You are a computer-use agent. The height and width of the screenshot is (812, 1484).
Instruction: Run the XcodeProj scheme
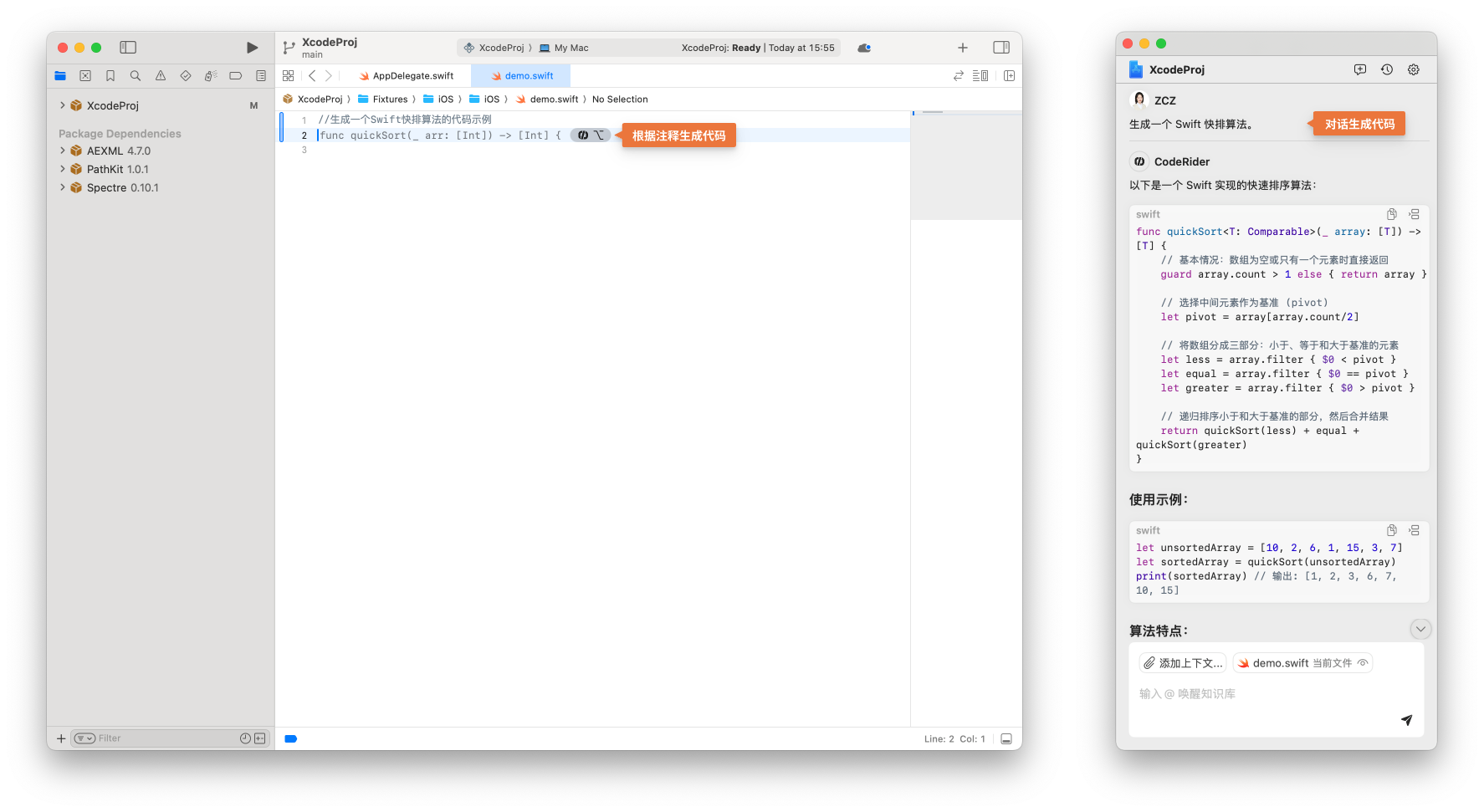(252, 48)
